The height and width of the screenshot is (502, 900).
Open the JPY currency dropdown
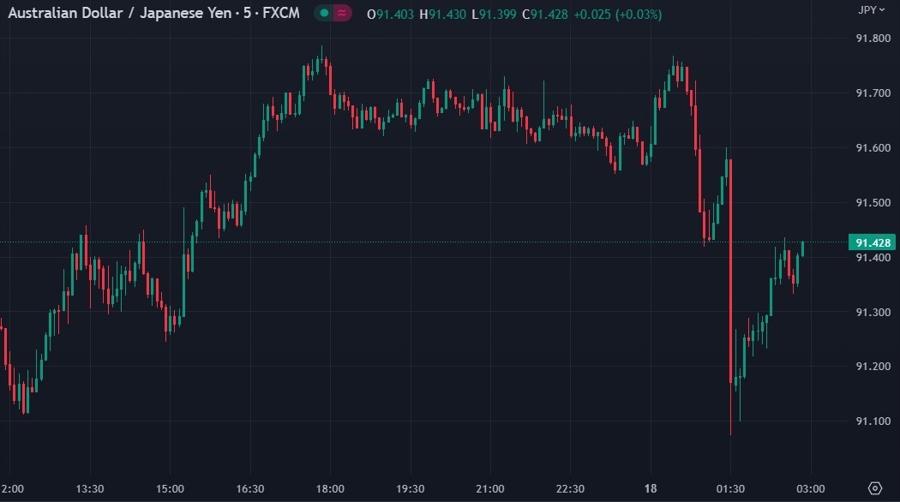pos(871,10)
